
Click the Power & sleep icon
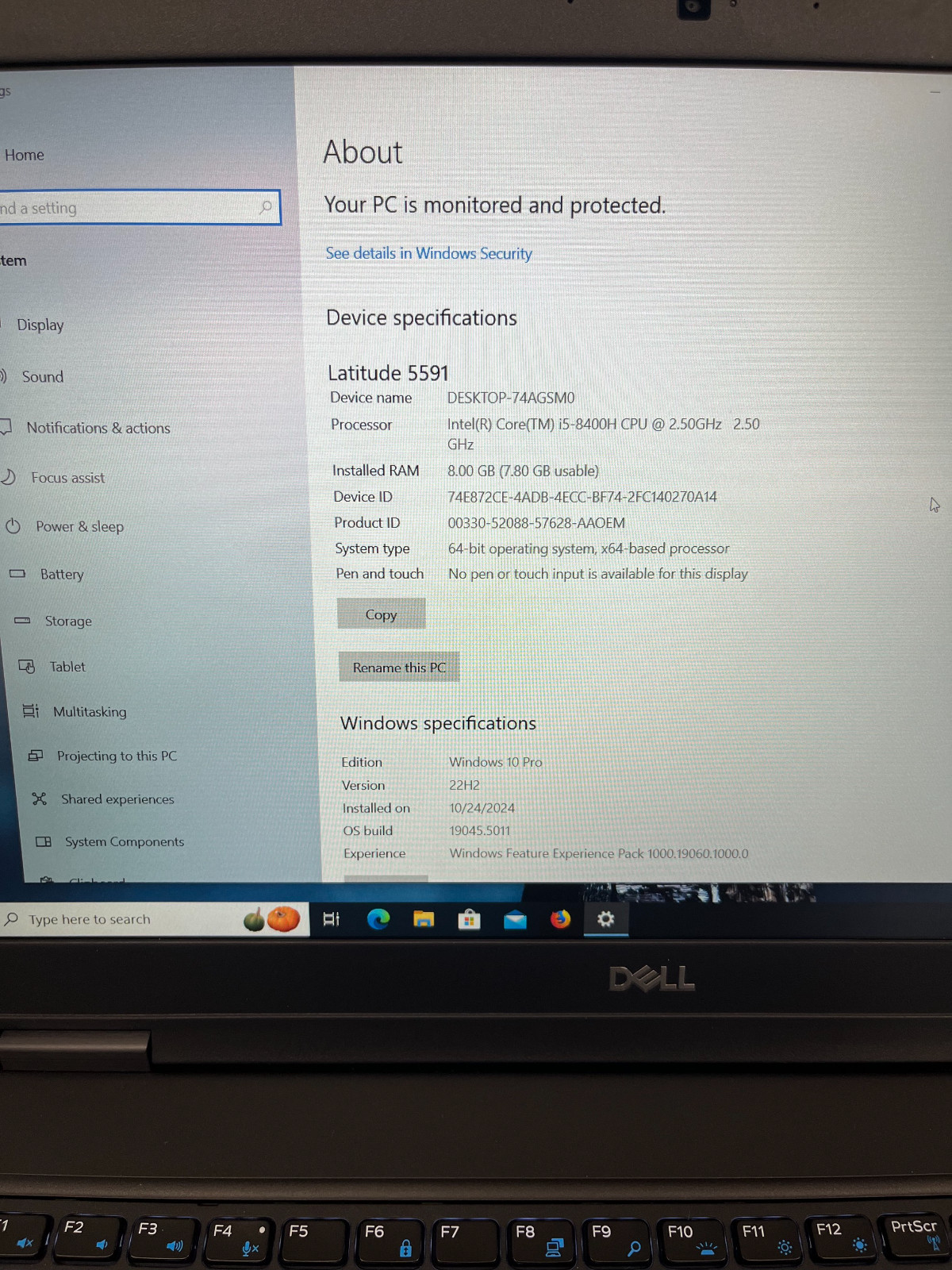pos(13,525)
